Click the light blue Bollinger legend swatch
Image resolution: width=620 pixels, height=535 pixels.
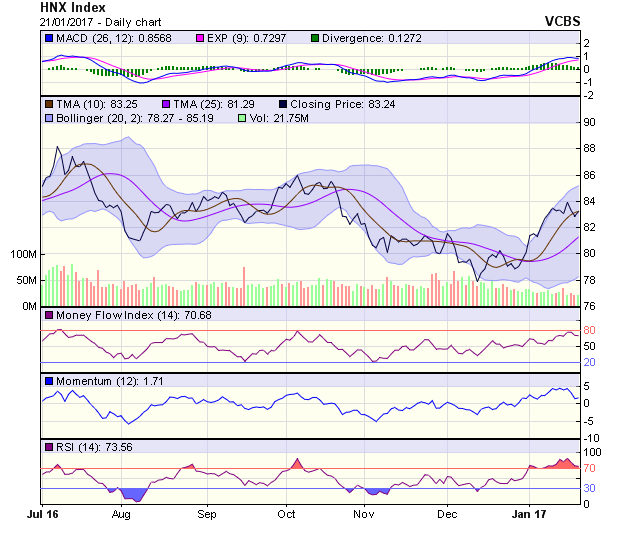48,119
